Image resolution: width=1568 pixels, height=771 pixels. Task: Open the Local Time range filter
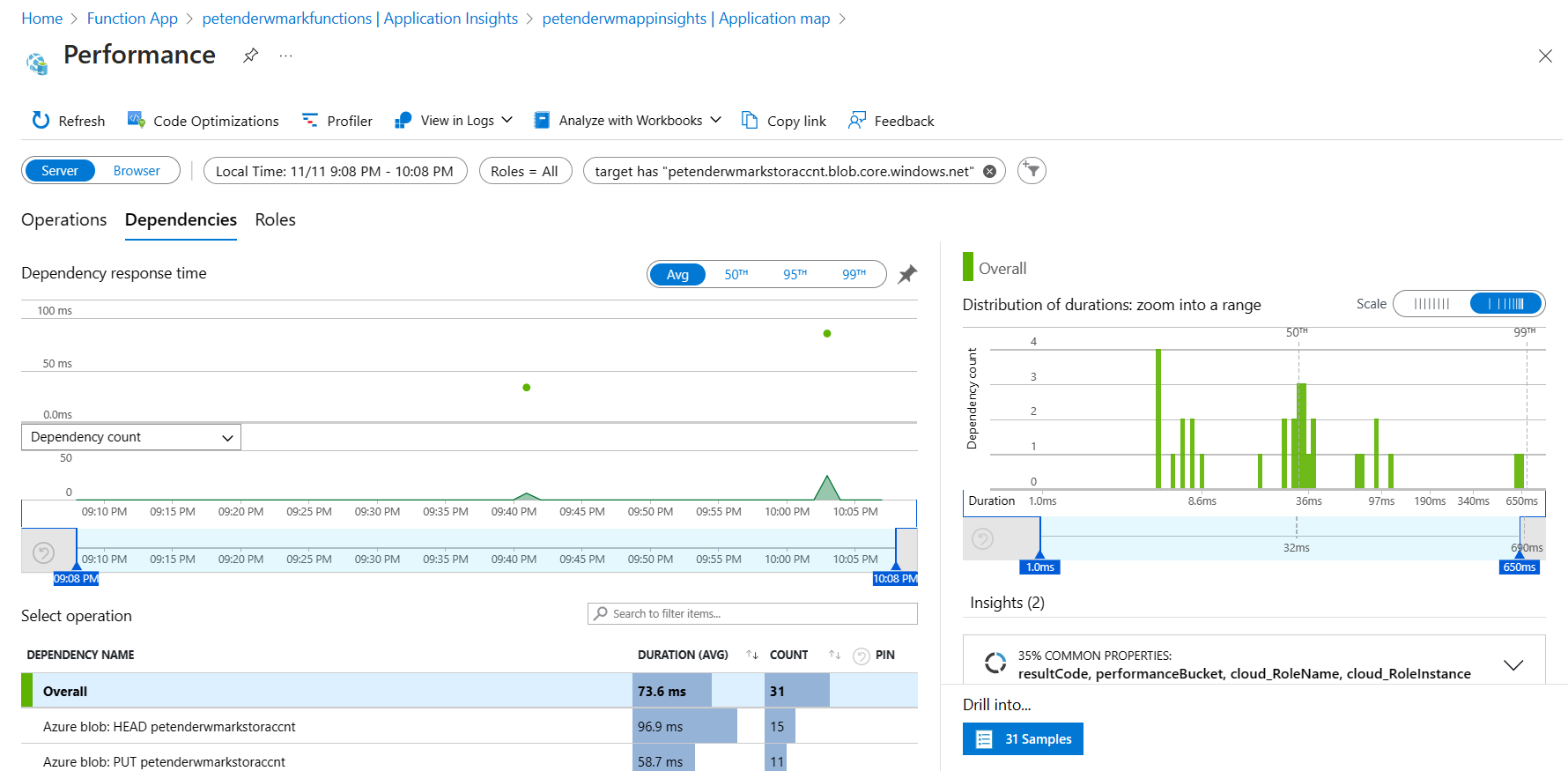point(335,171)
